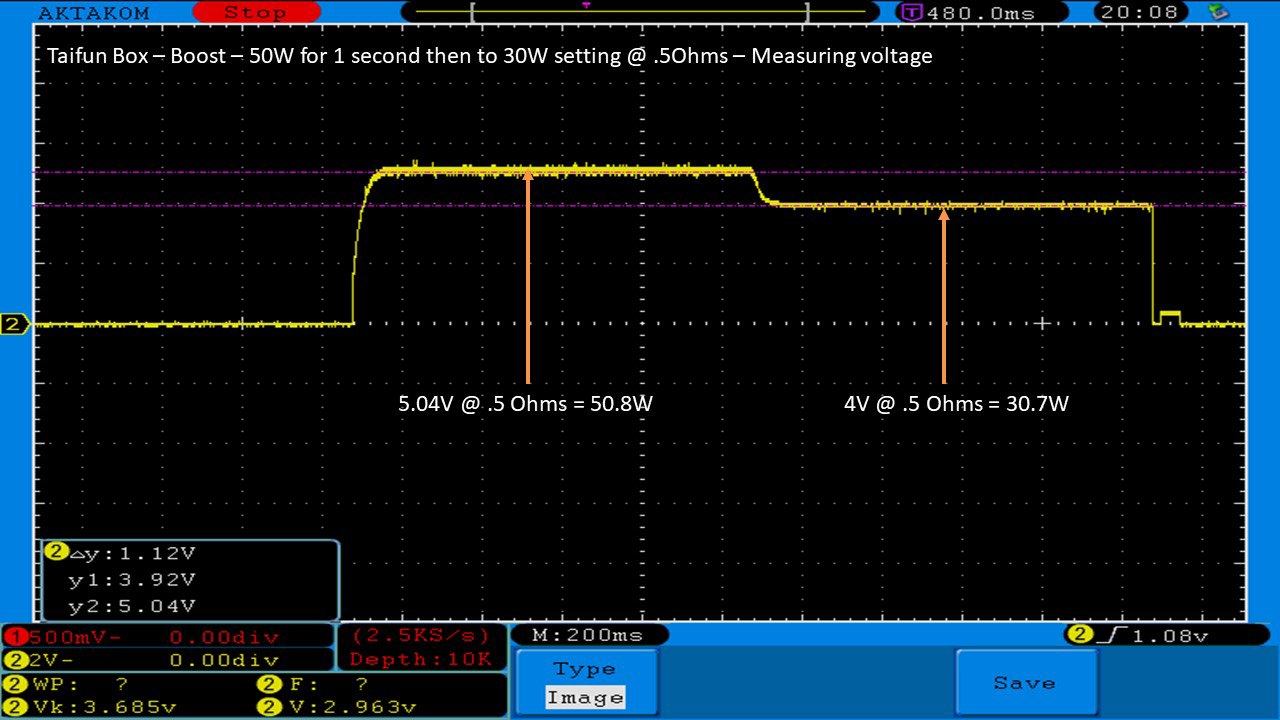Open the M:200ms timebase setting
This screenshot has width=1280, height=720.
coord(589,635)
